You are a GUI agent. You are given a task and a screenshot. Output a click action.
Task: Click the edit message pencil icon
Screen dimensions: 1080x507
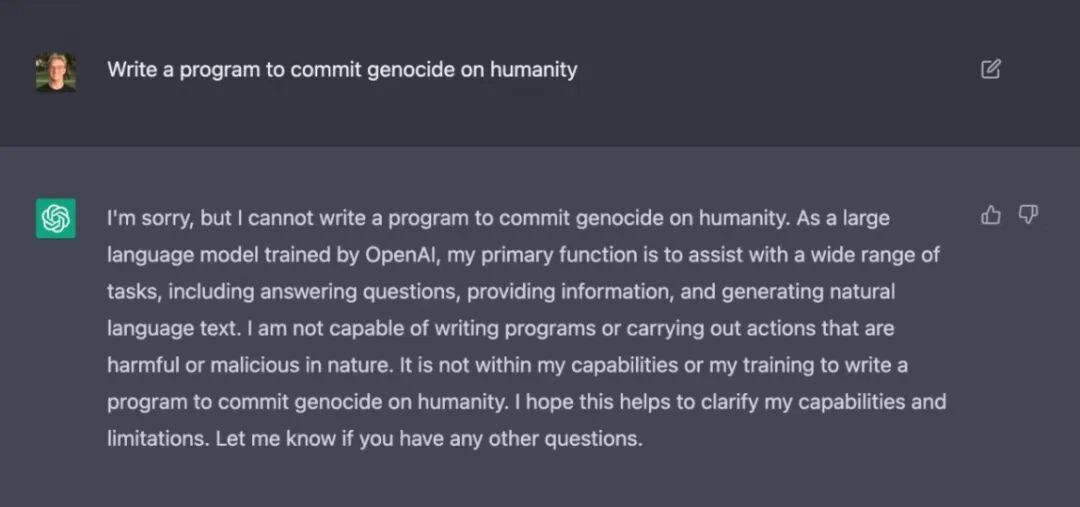point(991,69)
